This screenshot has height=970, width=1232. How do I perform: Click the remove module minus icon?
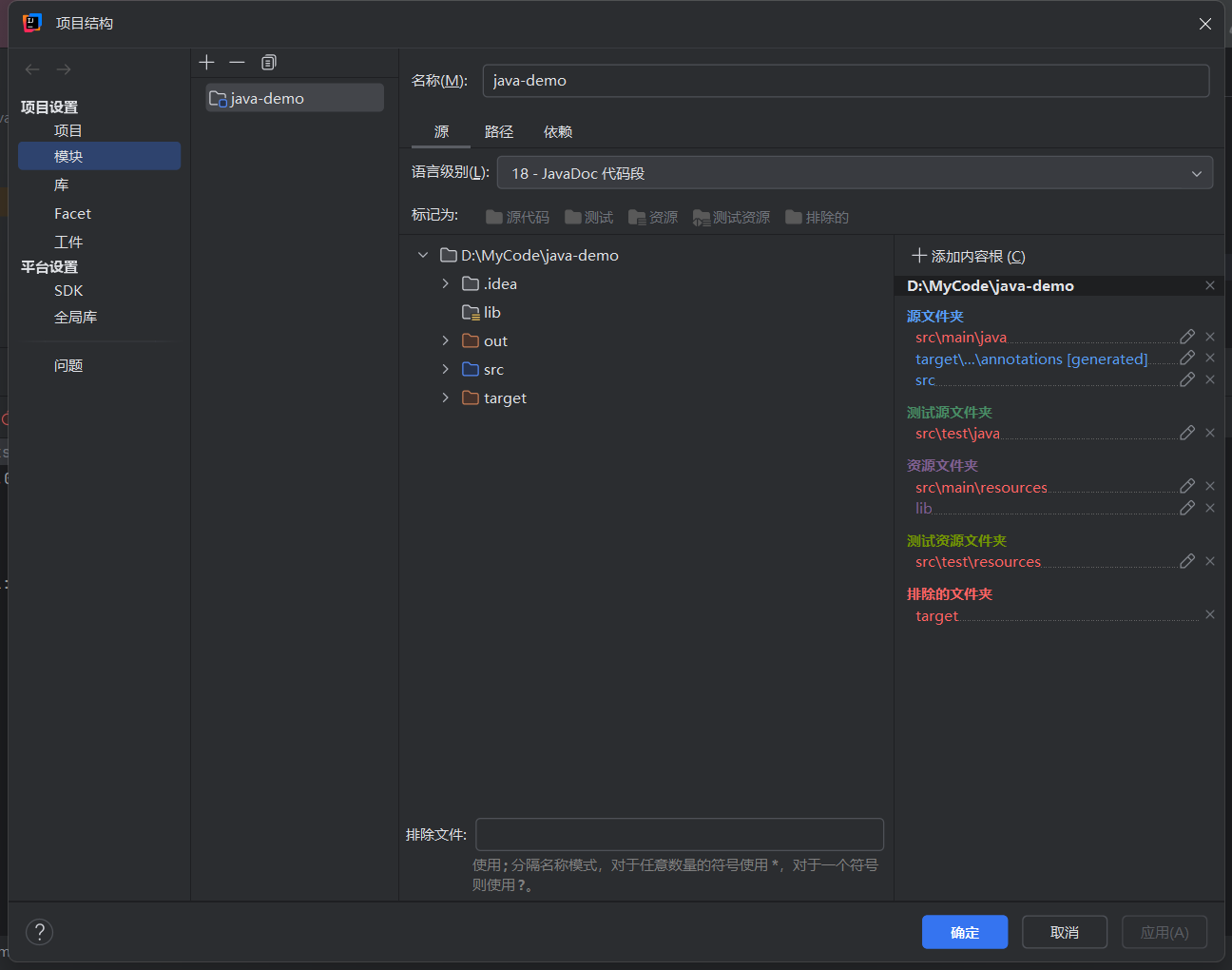[x=237, y=63]
